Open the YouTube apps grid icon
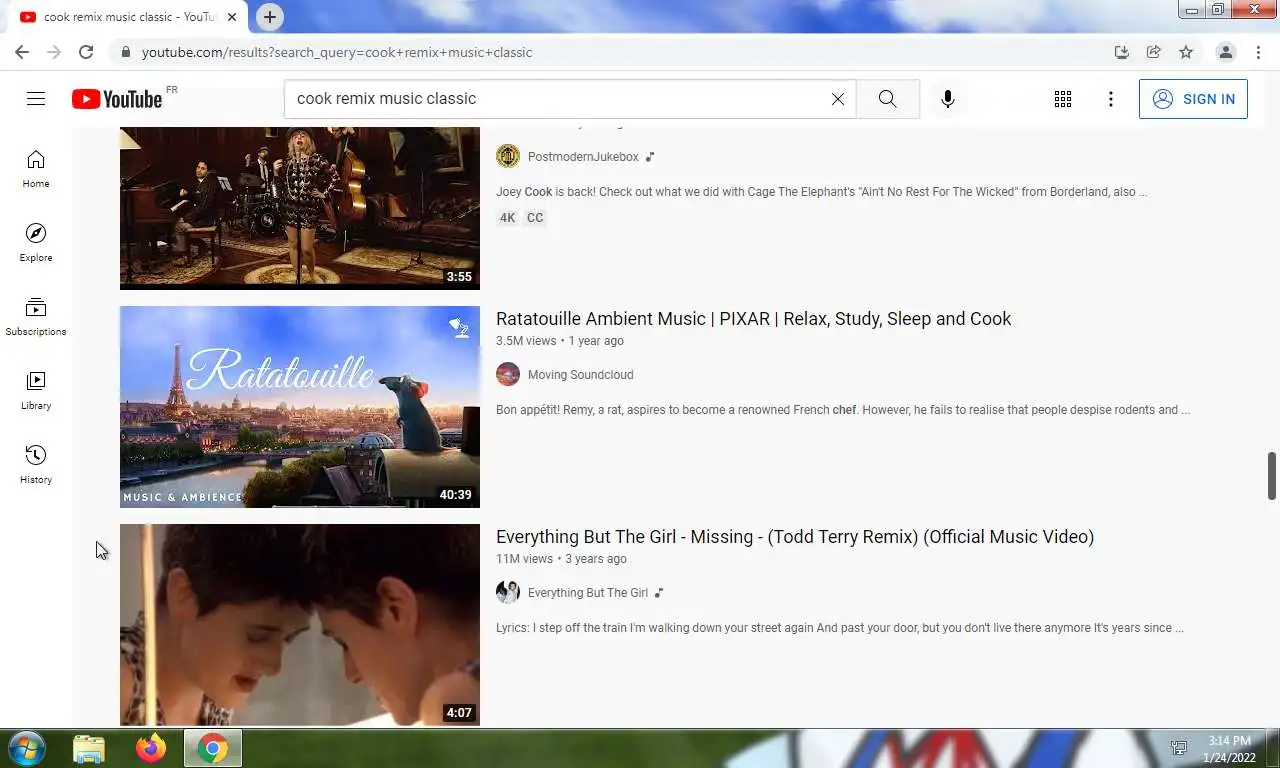The image size is (1280, 768). click(1063, 98)
